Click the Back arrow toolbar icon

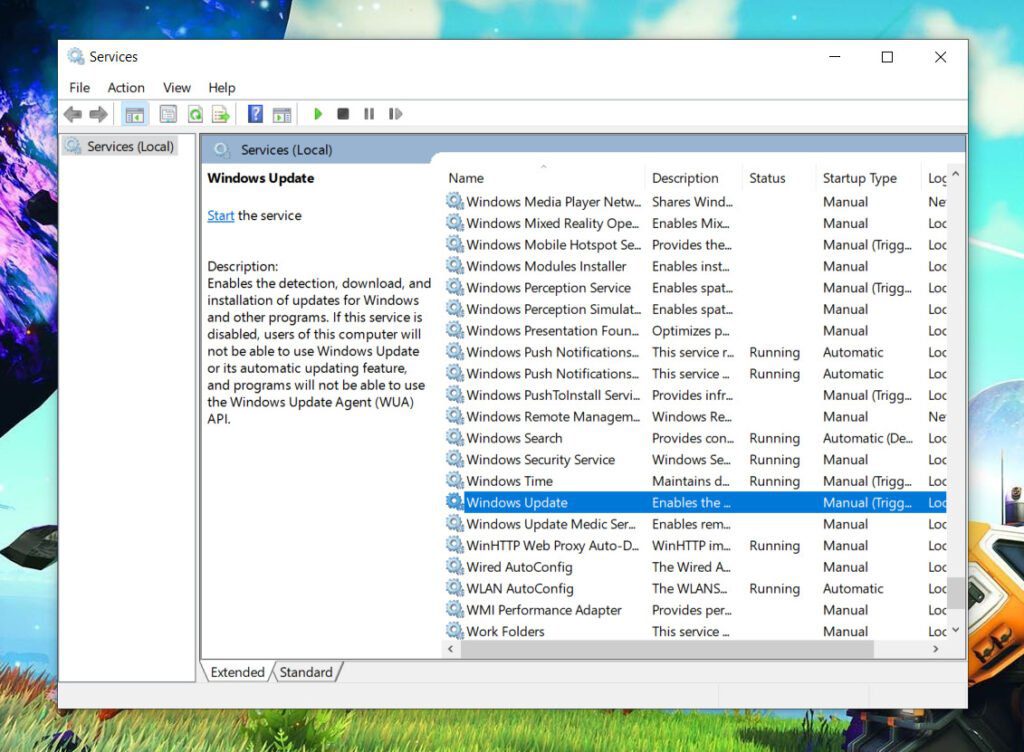click(73, 114)
